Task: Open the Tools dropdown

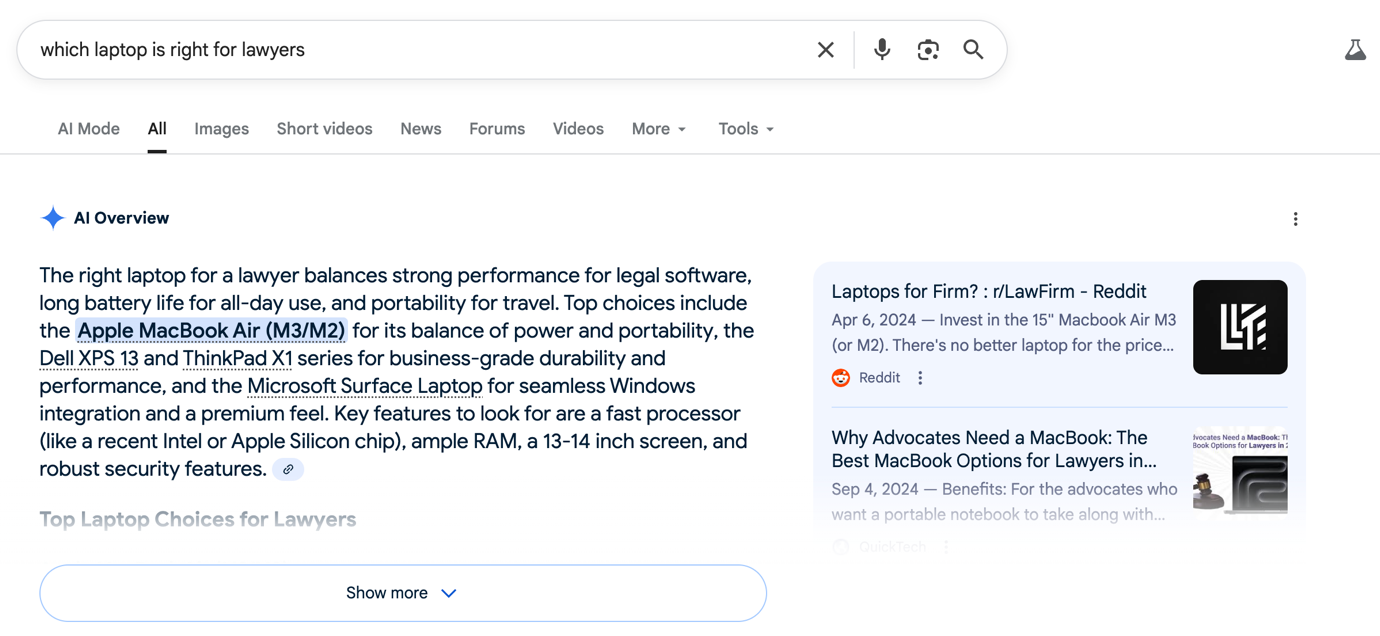Action: coord(745,129)
